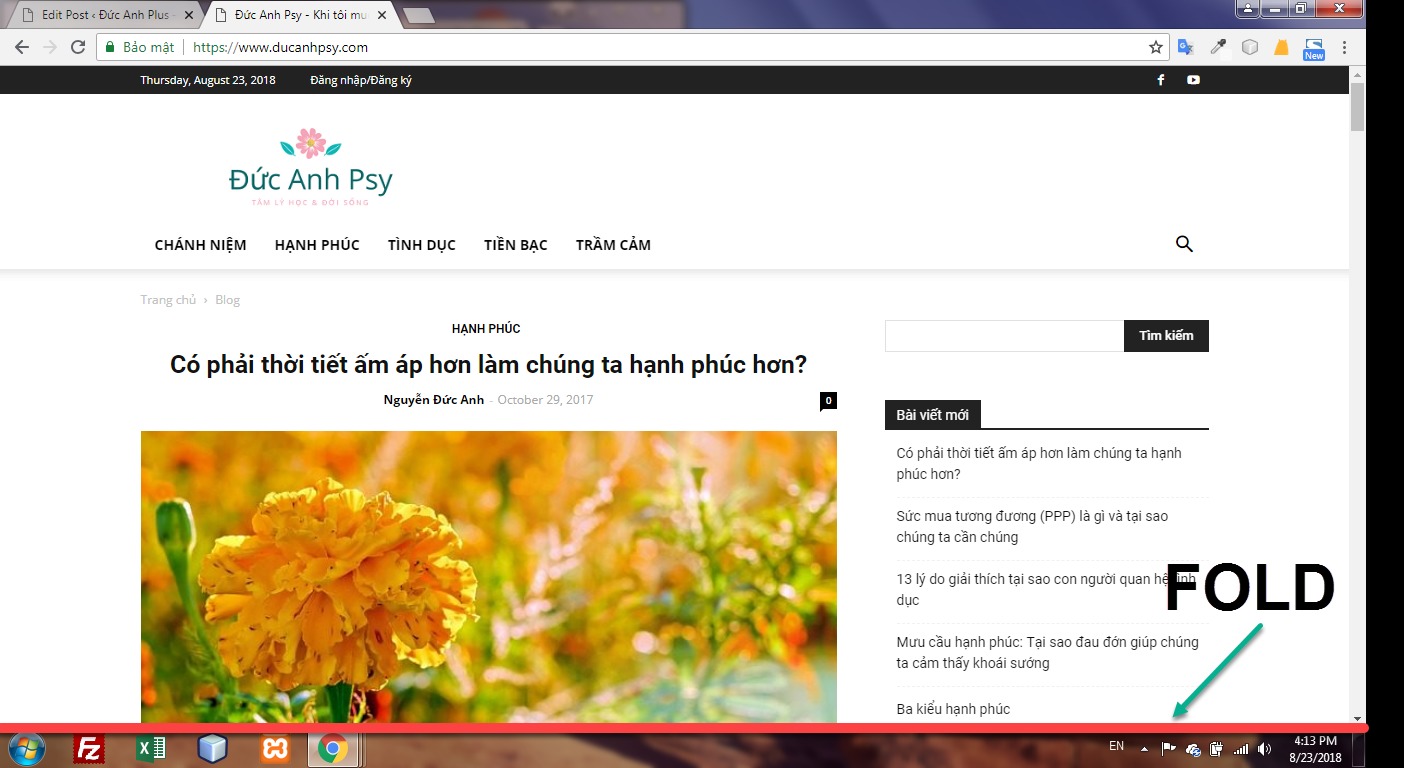
Task: Open the site's Facebook page icon
Action: click(1160, 79)
